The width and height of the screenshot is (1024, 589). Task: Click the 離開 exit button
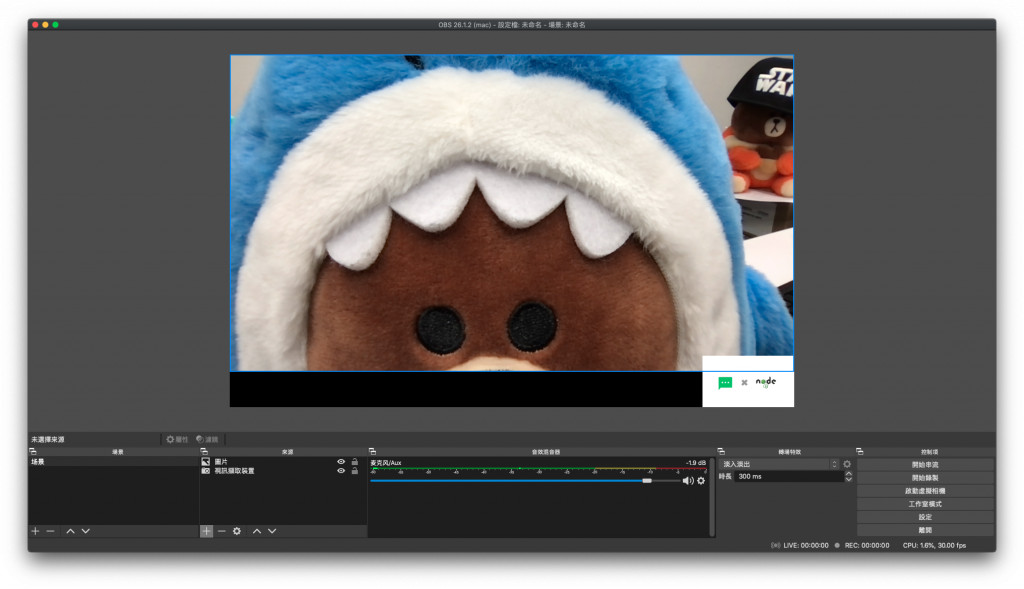[x=925, y=530]
